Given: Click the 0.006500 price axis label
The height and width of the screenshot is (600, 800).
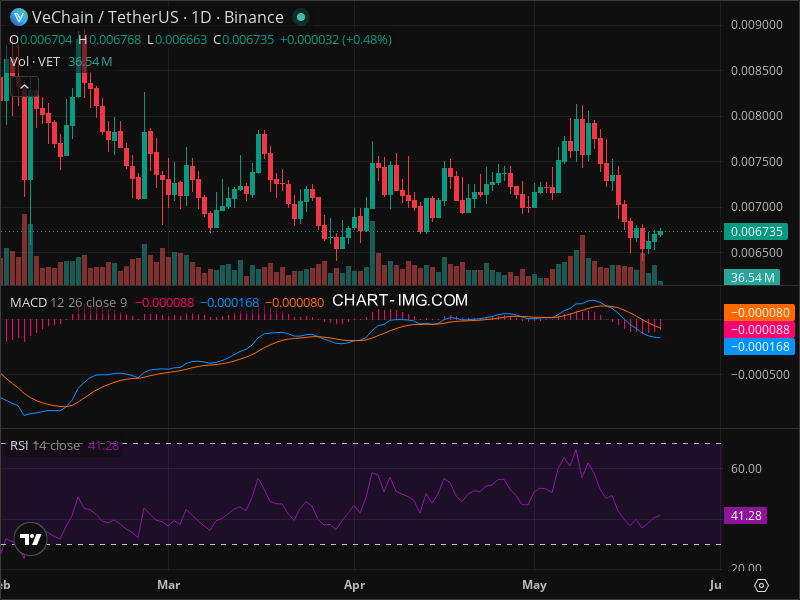Looking at the screenshot, I should pos(756,253).
